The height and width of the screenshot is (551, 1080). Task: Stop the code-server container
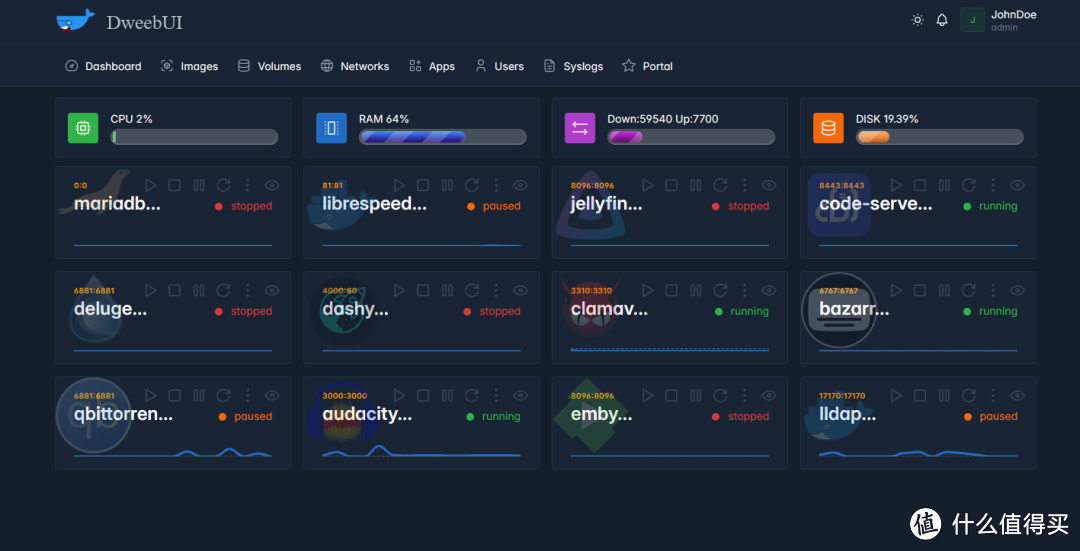[920, 185]
